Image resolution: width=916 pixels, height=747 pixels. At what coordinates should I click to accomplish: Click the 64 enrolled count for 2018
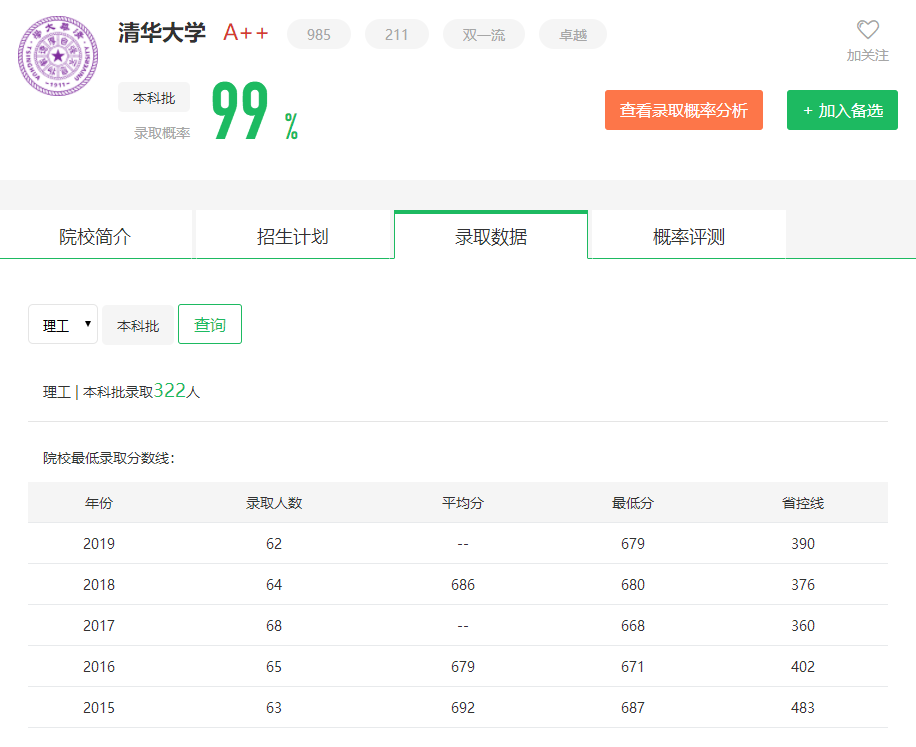pyautogui.click(x=274, y=585)
